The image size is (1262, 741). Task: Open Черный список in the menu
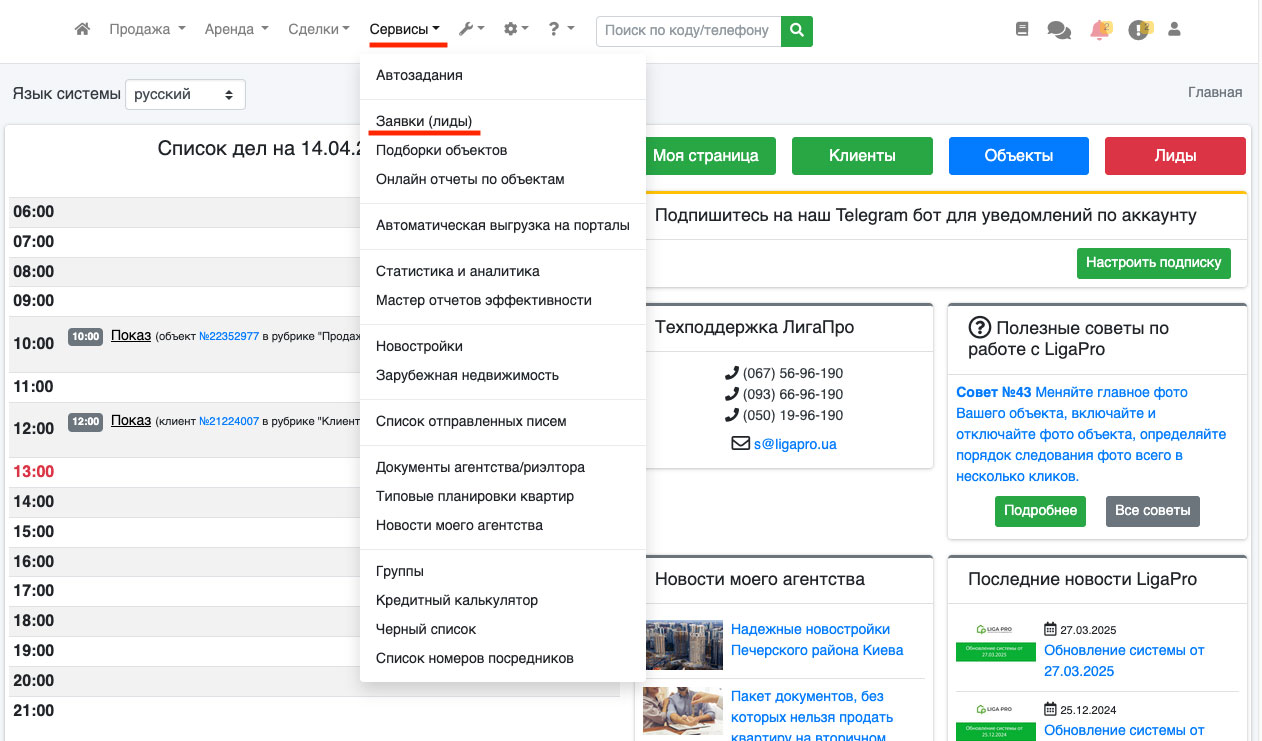tap(426, 629)
